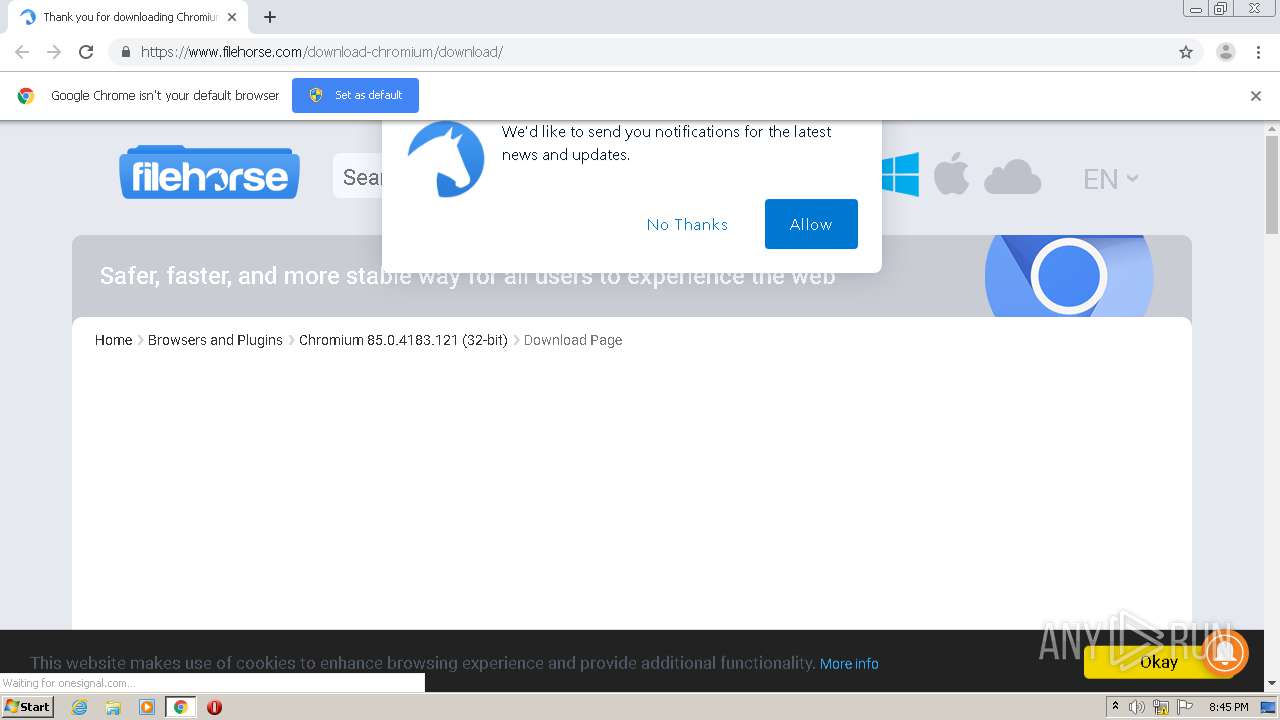The width and height of the screenshot is (1280, 720).
Task: Click No Thanks on notification prompt
Action: click(687, 224)
